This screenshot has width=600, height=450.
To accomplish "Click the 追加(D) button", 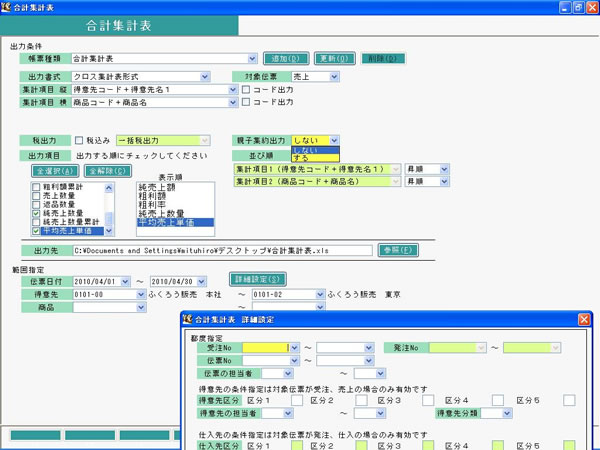I will [x=286, y=59].
